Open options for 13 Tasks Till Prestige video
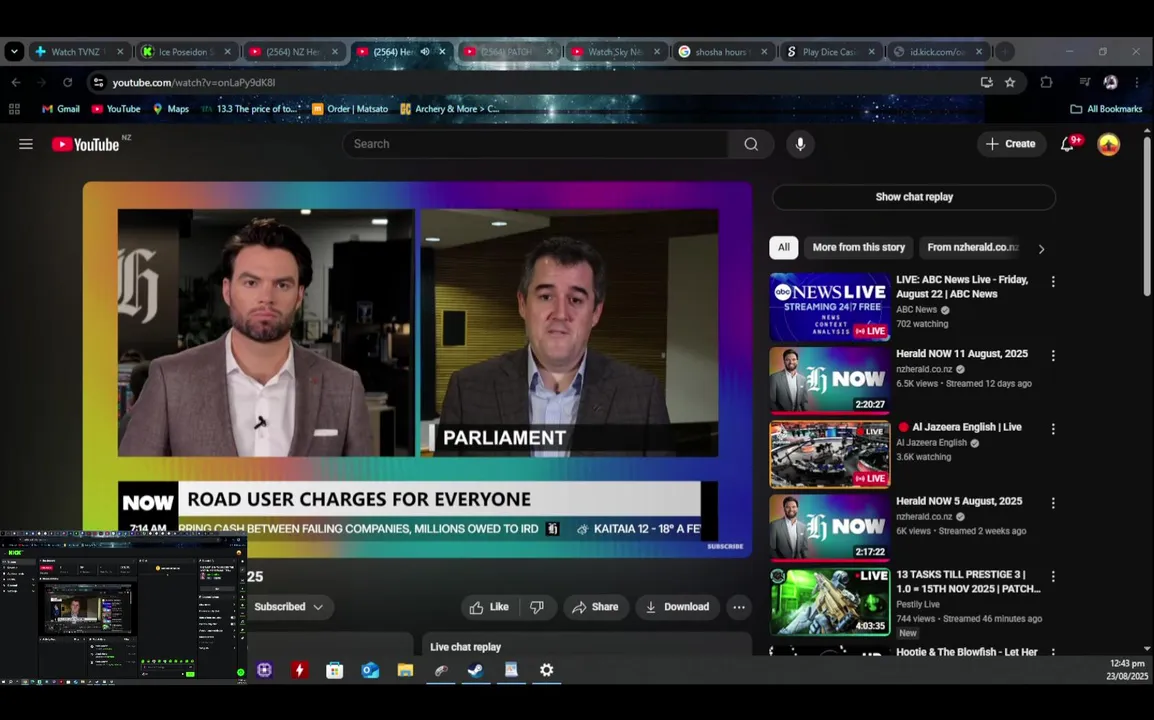This screenshot has width=1154, height=720. coord(1053,576)
